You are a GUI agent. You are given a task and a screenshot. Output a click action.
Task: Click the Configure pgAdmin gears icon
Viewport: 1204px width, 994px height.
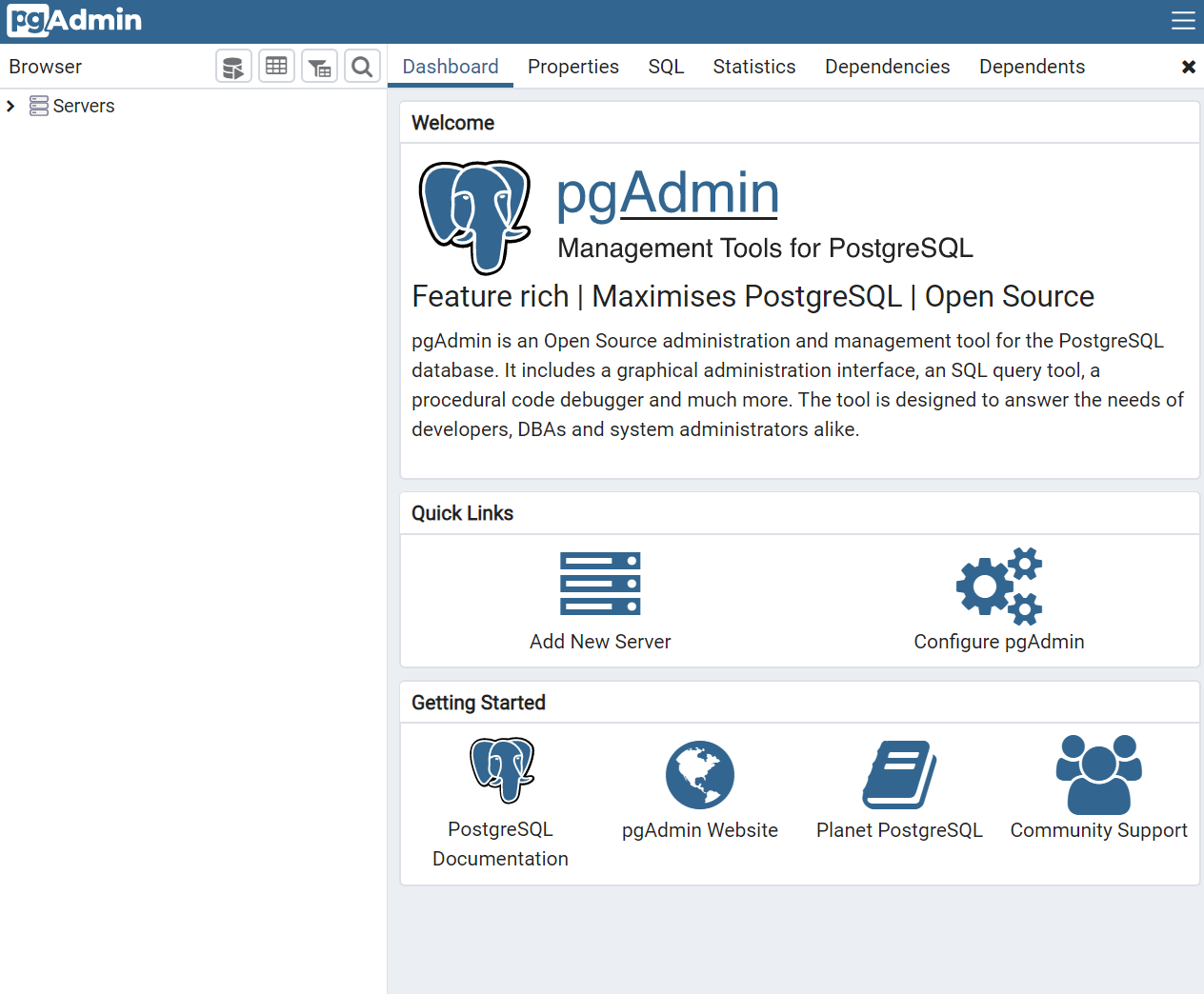999,586
